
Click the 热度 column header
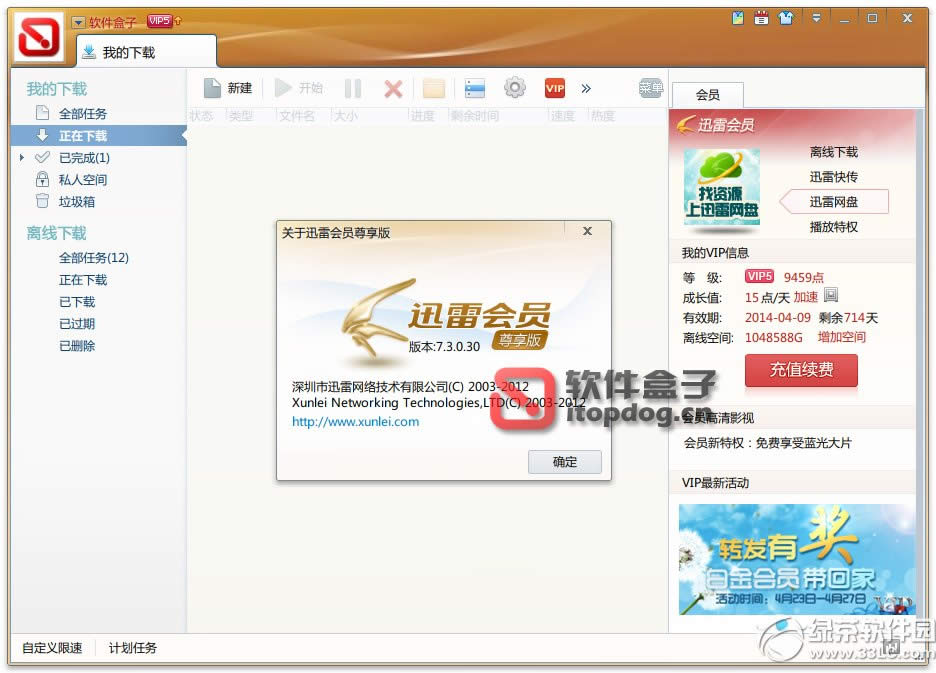tap(603, 116)
